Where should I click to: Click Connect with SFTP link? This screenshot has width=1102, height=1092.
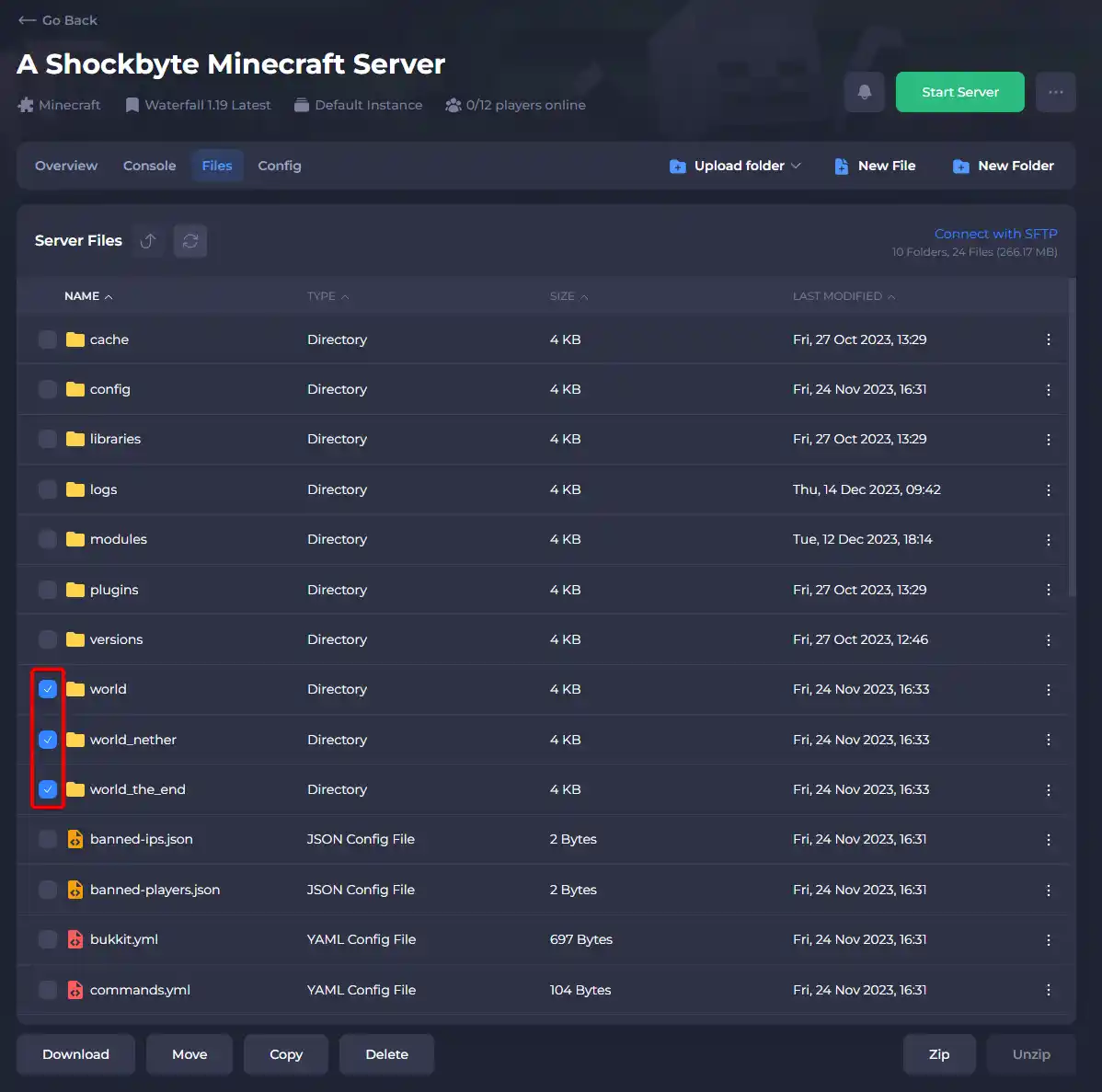[x=995, y=234]
